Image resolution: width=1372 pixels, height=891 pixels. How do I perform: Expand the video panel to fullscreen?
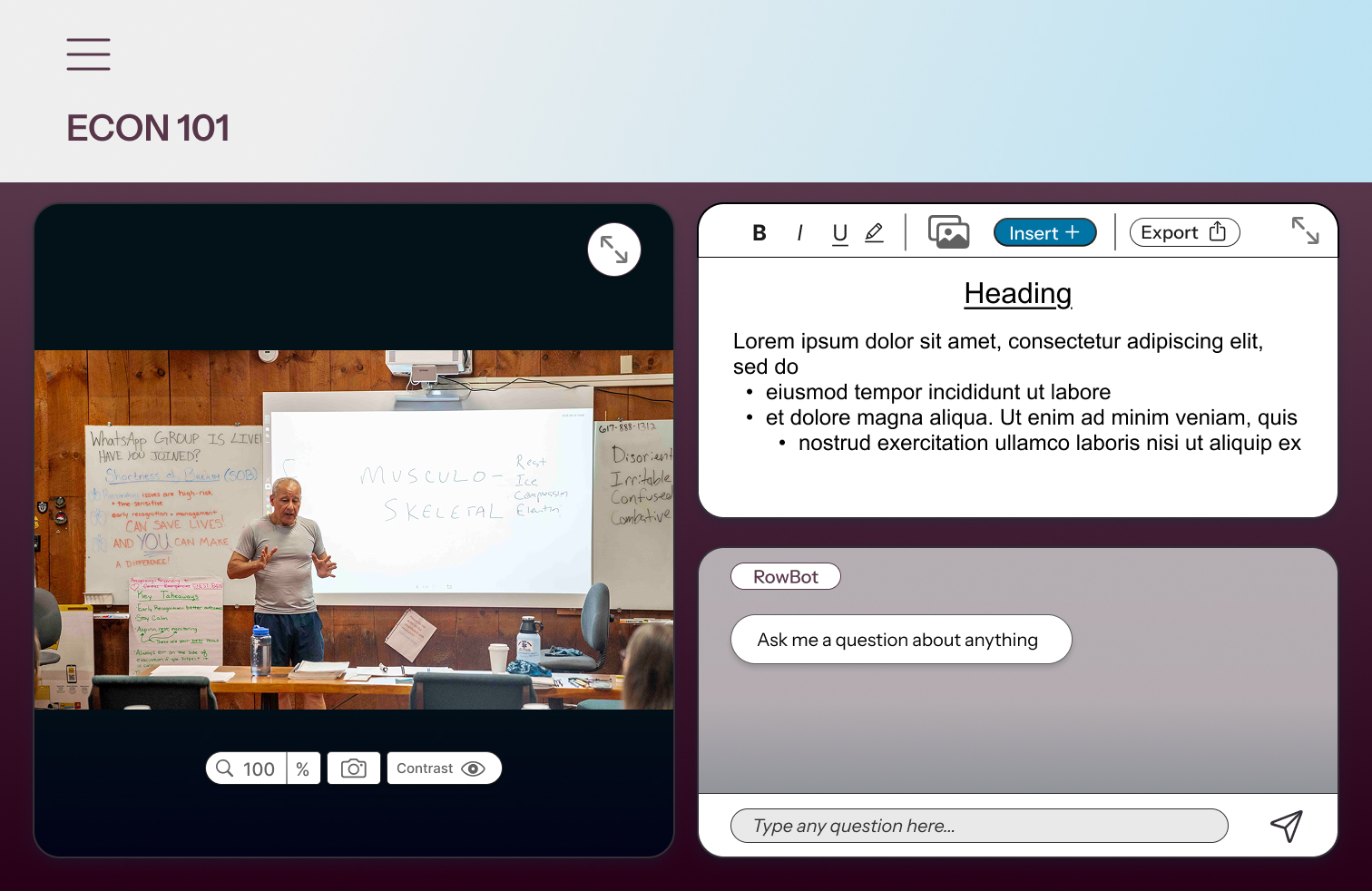coord(614,250)
